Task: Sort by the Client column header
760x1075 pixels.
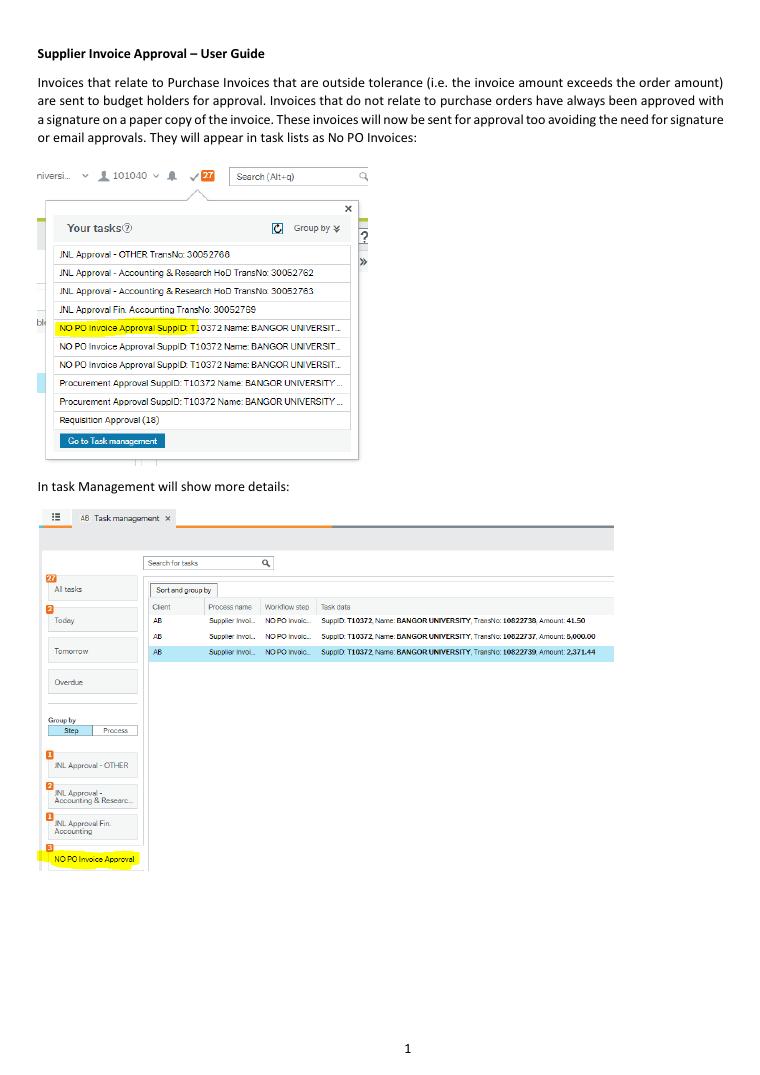Action: 162,607
